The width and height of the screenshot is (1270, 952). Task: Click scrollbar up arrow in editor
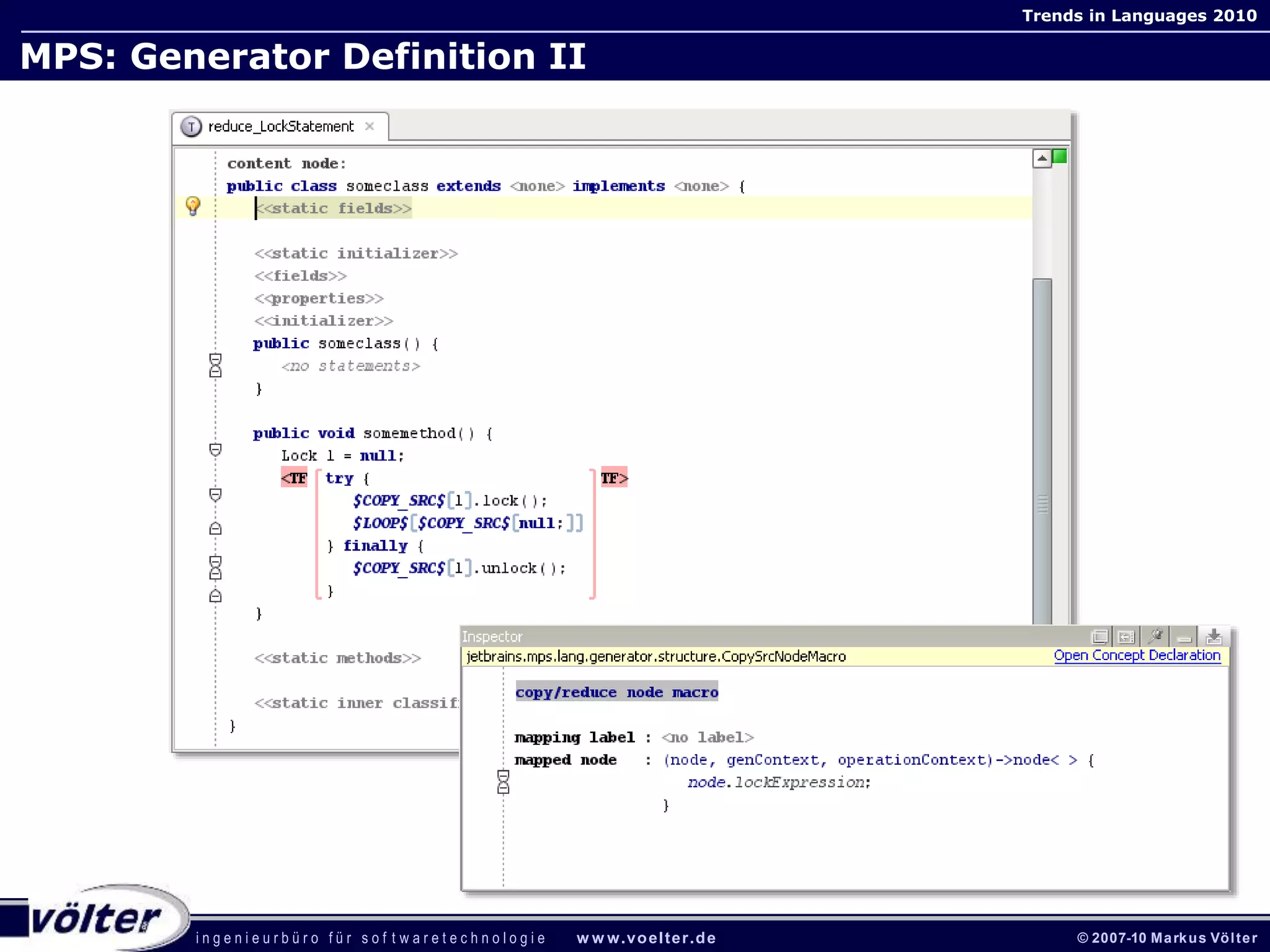[x=1042, y=159]
